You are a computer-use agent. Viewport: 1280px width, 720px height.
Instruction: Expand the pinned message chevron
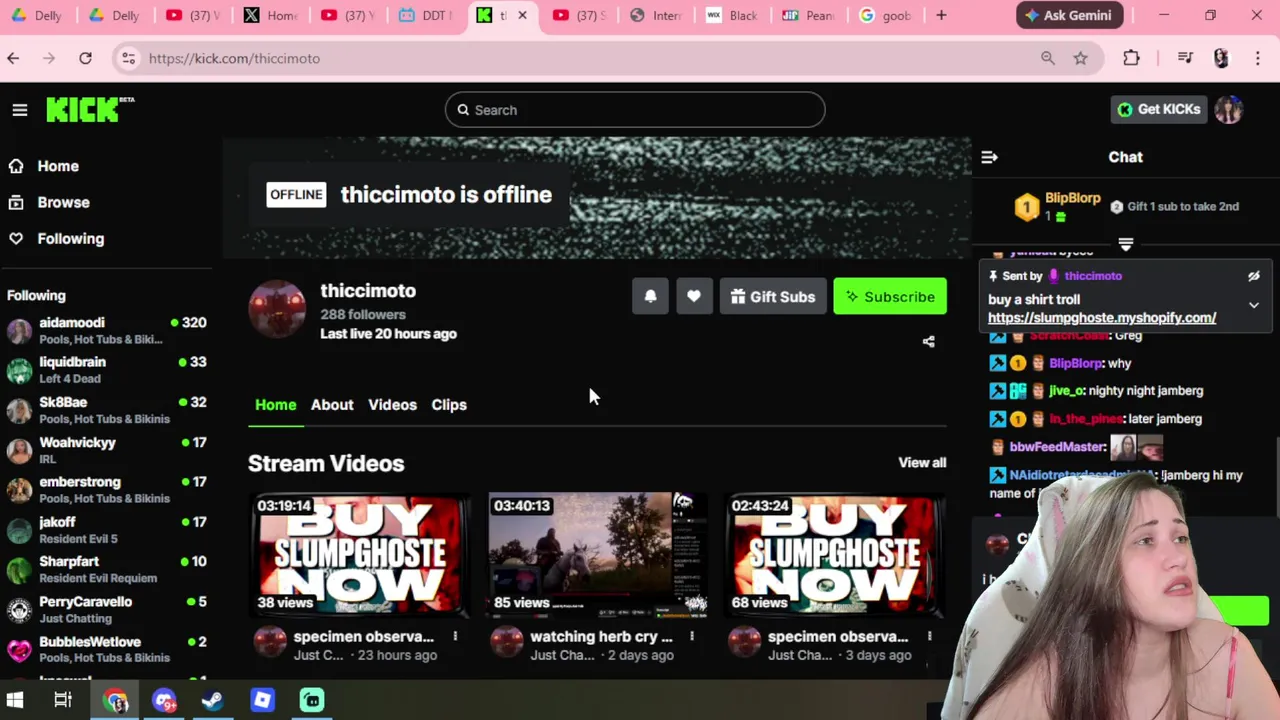click(1254, 305)
